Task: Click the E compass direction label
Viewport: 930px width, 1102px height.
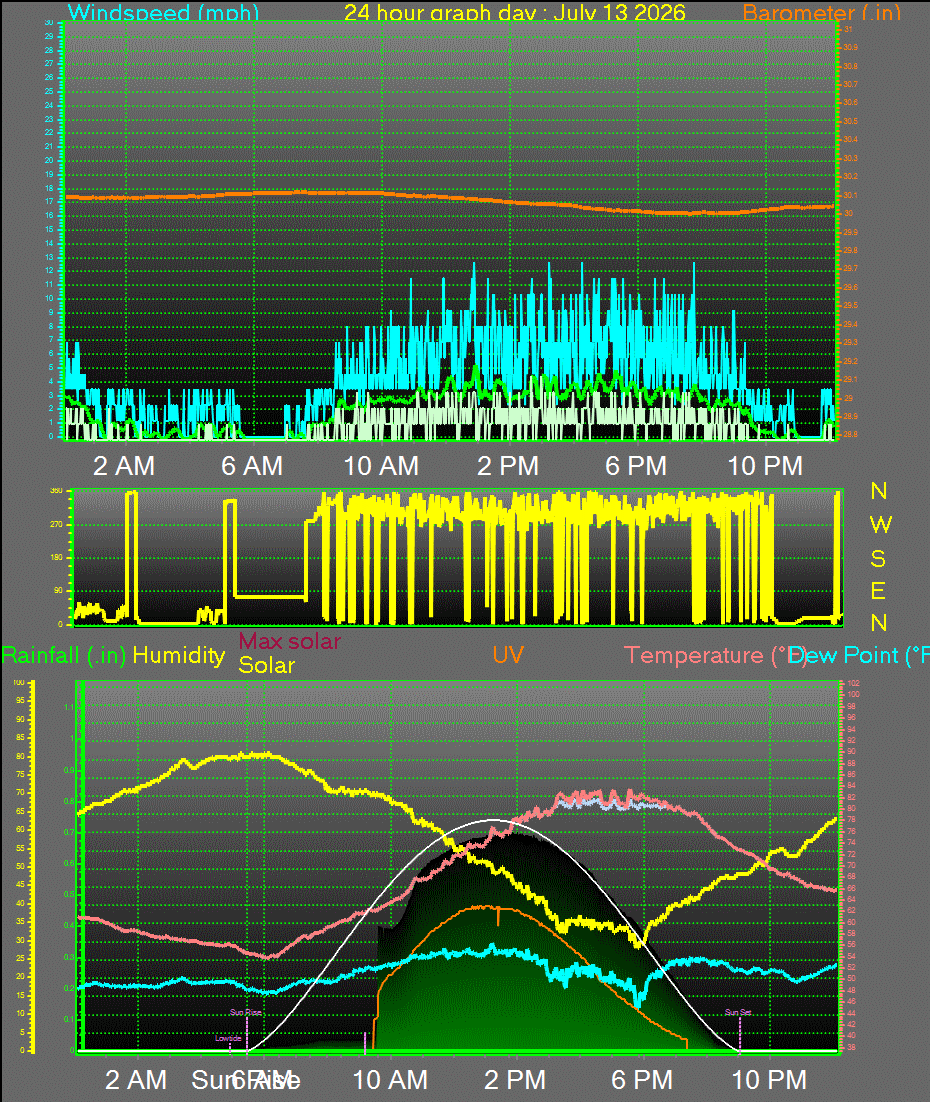Action: click(x=878, y=591)
